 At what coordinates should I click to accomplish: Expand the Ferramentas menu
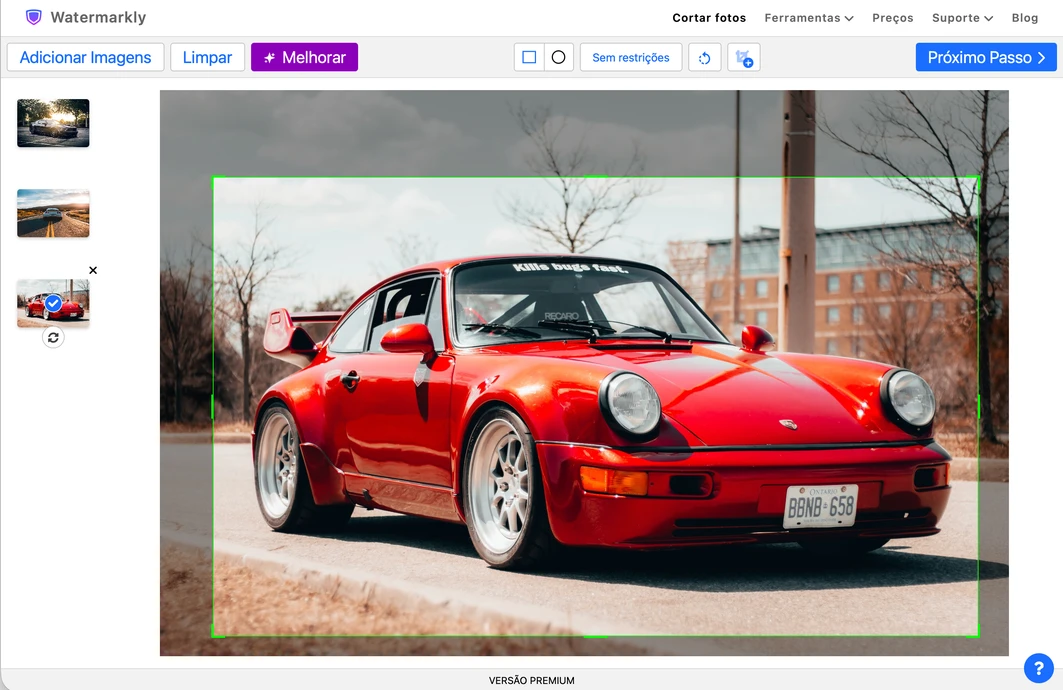pyautogui.click(x=808, y=18)
